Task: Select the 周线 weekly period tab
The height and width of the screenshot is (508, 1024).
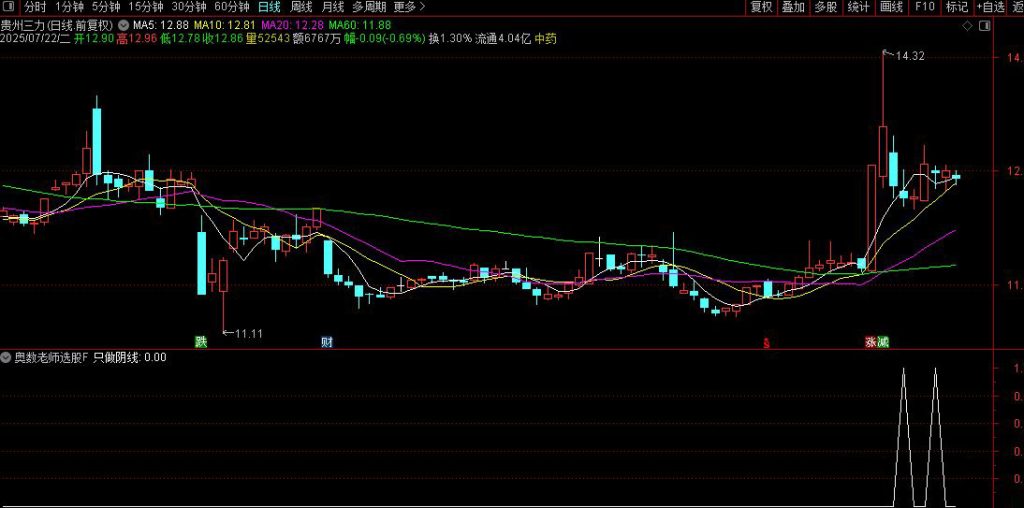Action: click(301, 7)
